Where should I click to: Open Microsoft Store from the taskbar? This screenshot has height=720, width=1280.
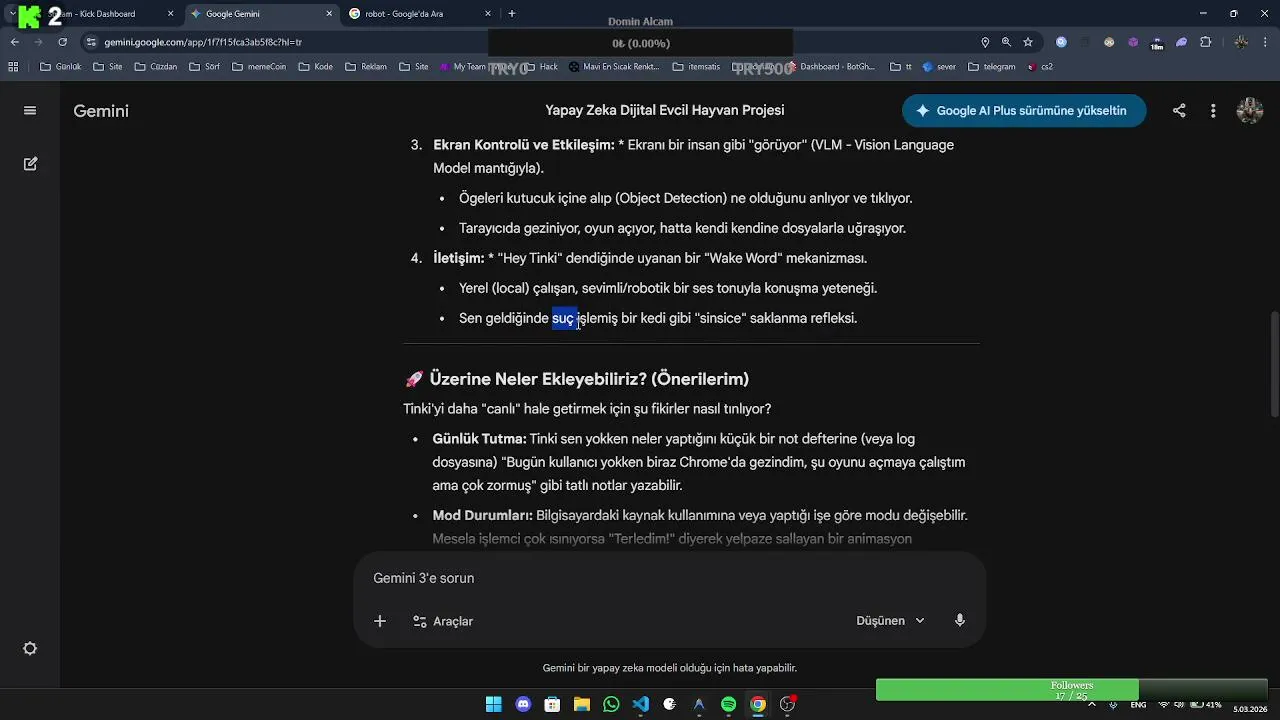tap(552, 704)
